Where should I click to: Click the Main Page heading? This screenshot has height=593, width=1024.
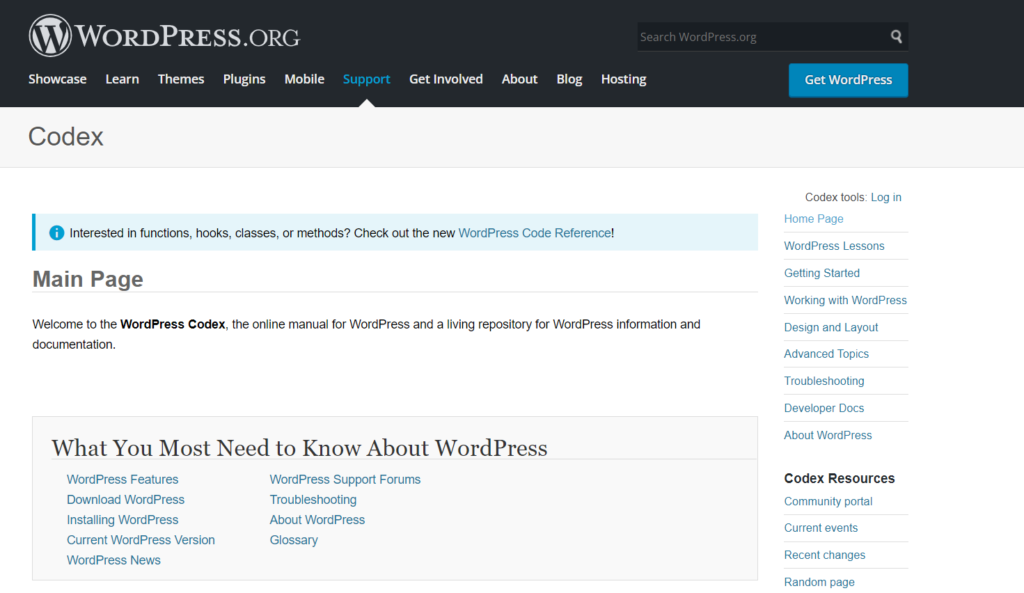click(88, 279)
